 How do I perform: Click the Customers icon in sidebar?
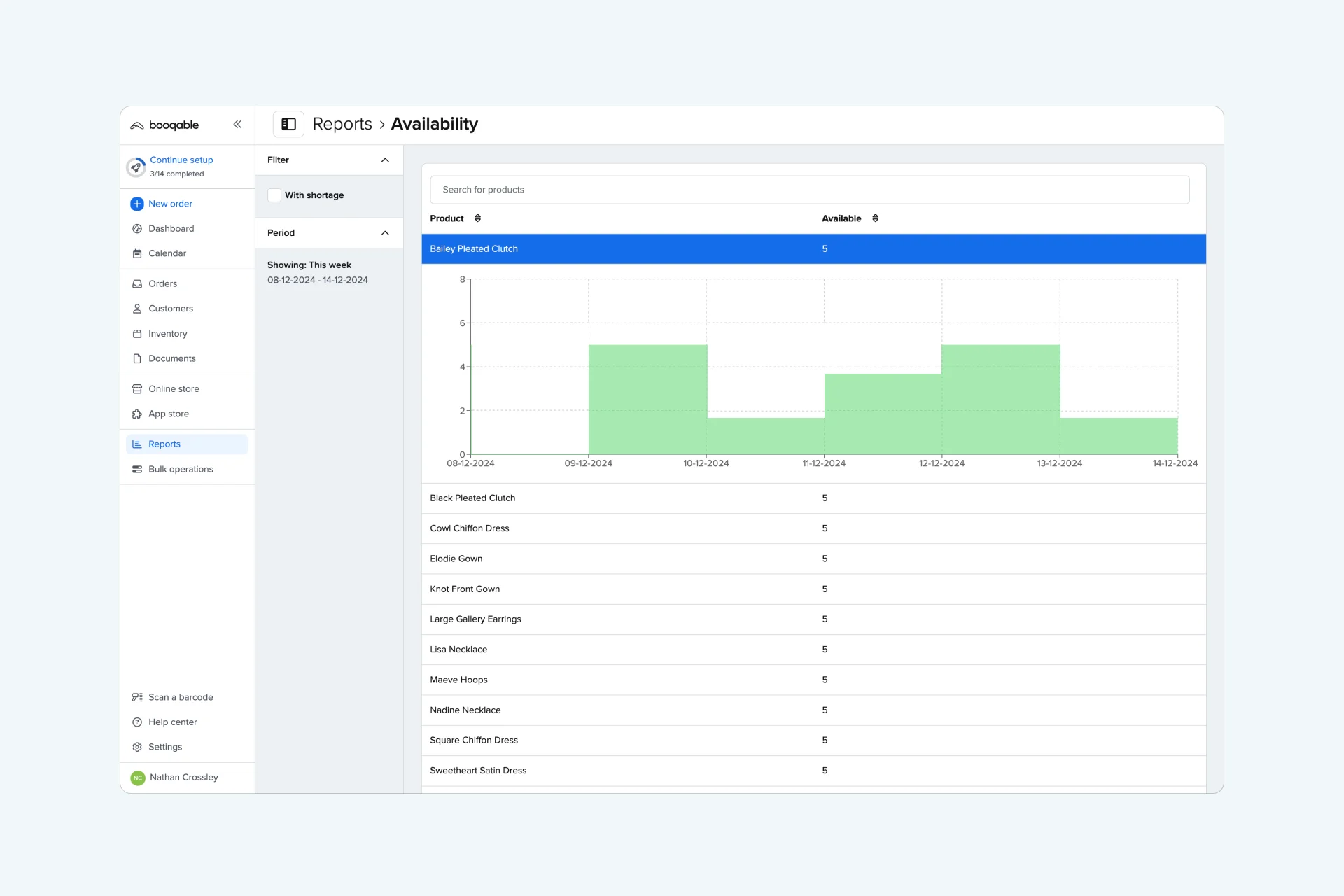(137, 308)
